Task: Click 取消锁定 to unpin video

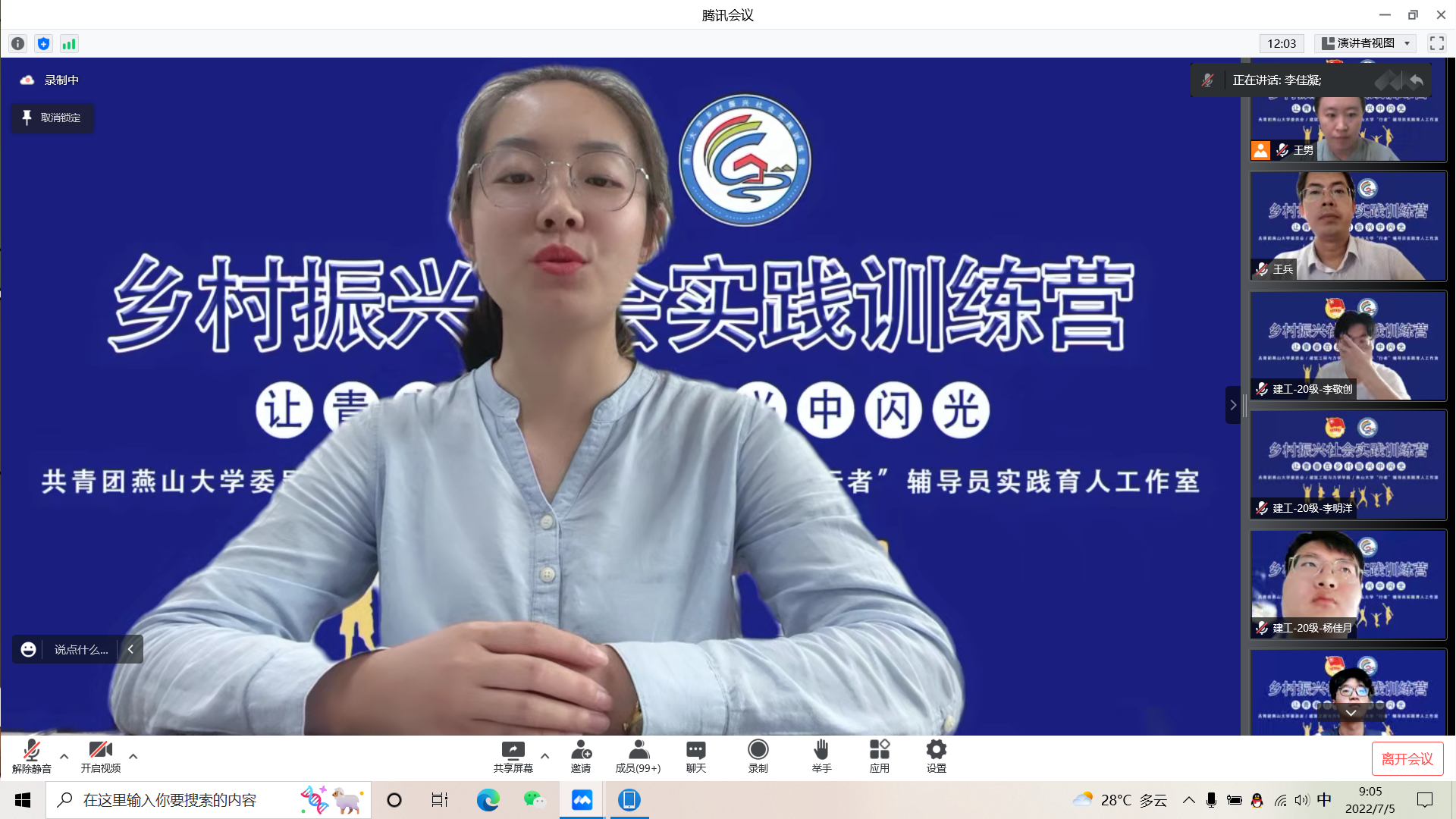Action: tap(52, 118)
